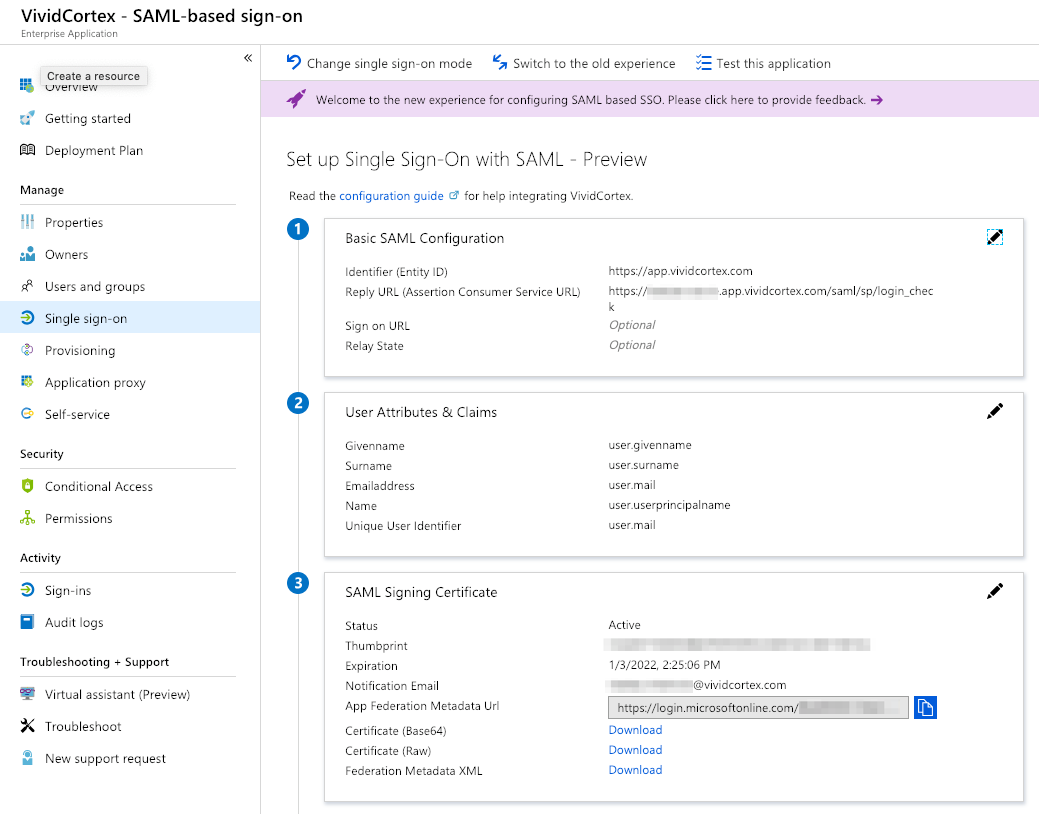Create a New support request
Viewport: 1039px width, 814px height.
105,758
